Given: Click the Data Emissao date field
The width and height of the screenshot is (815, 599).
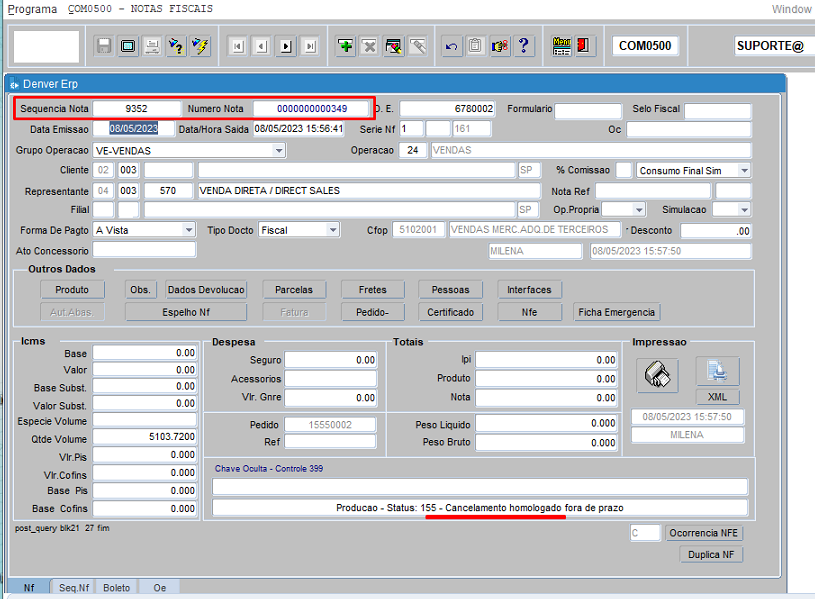Looking at the screenshot, I should pos(133,129).
